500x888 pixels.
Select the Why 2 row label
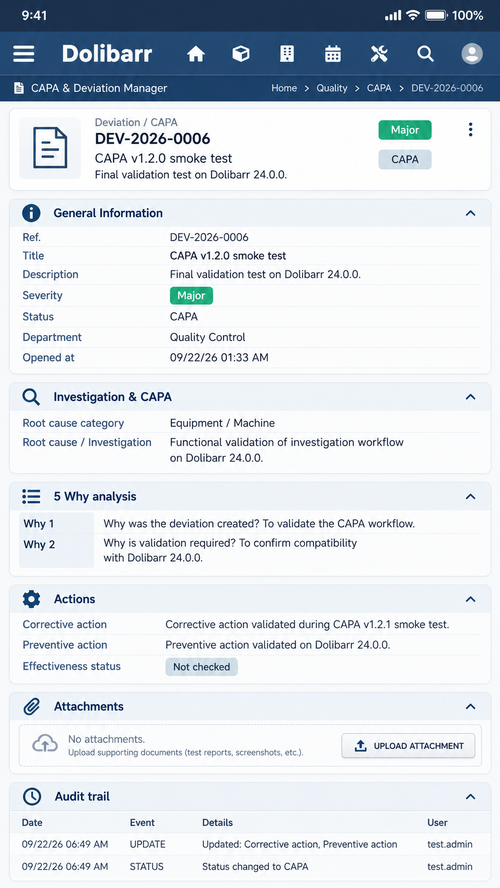tap(39, 545)
